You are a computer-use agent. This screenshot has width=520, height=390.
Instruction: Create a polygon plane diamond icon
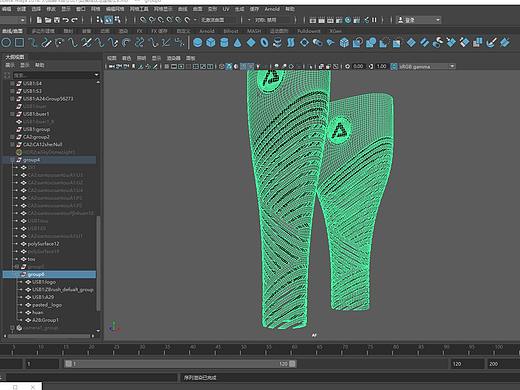point(251,43)
